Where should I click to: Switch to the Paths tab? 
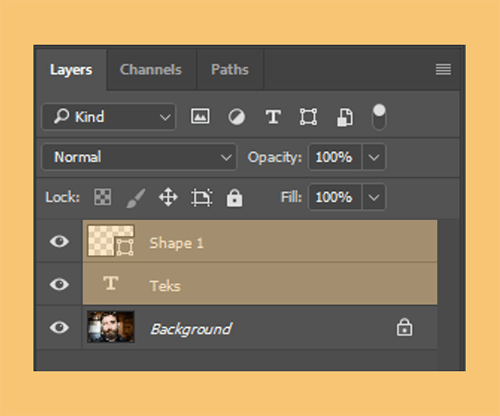pyautogui.click(x=230, y=70)
